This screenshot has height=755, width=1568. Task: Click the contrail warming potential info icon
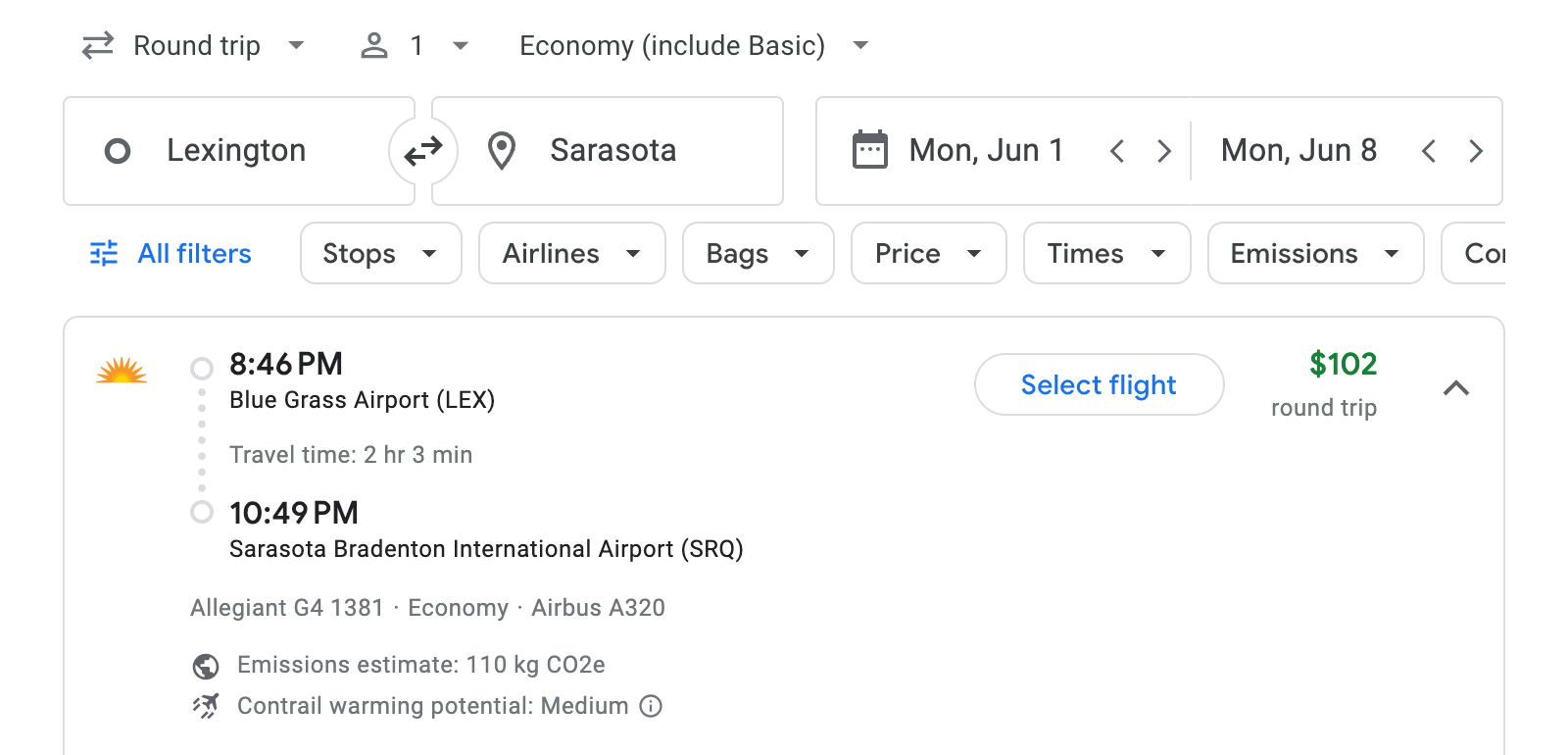(651, 706)
